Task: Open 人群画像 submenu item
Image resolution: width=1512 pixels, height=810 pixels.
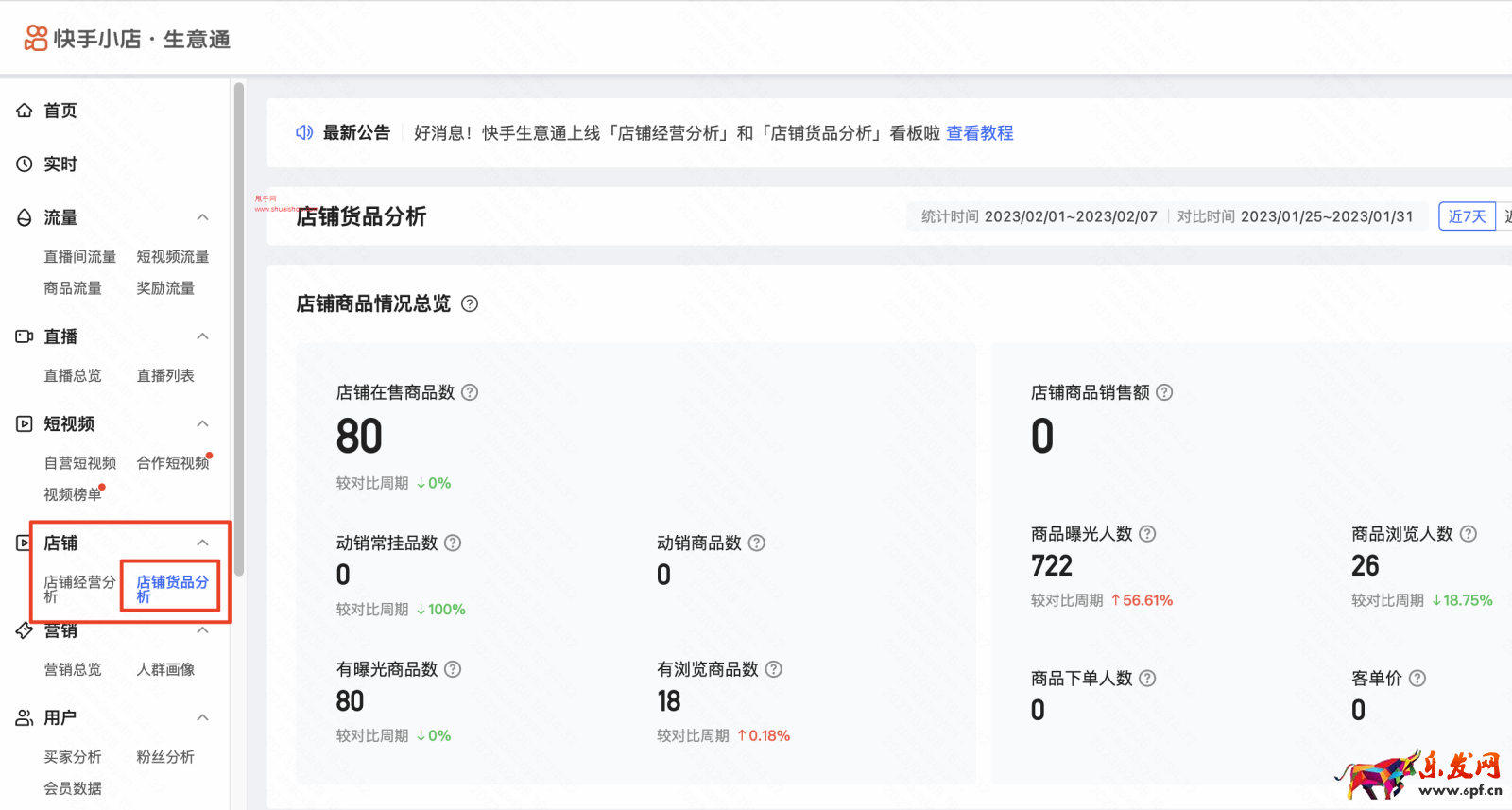Action: (165, 670)
